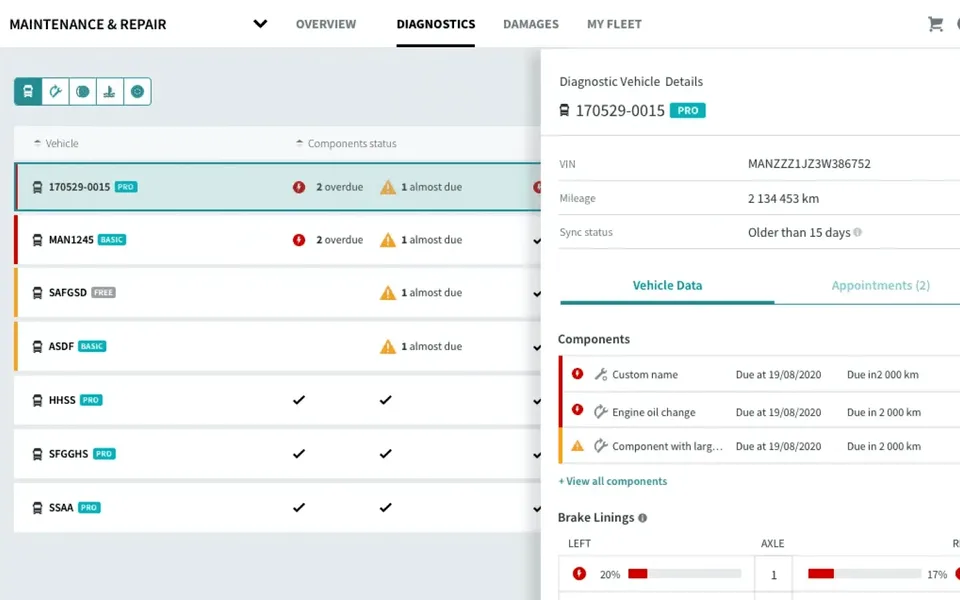Viewport: 960px width, 600px height.
Task: Click the red alert icon for 20% brake lining
Action: (579, 574)
